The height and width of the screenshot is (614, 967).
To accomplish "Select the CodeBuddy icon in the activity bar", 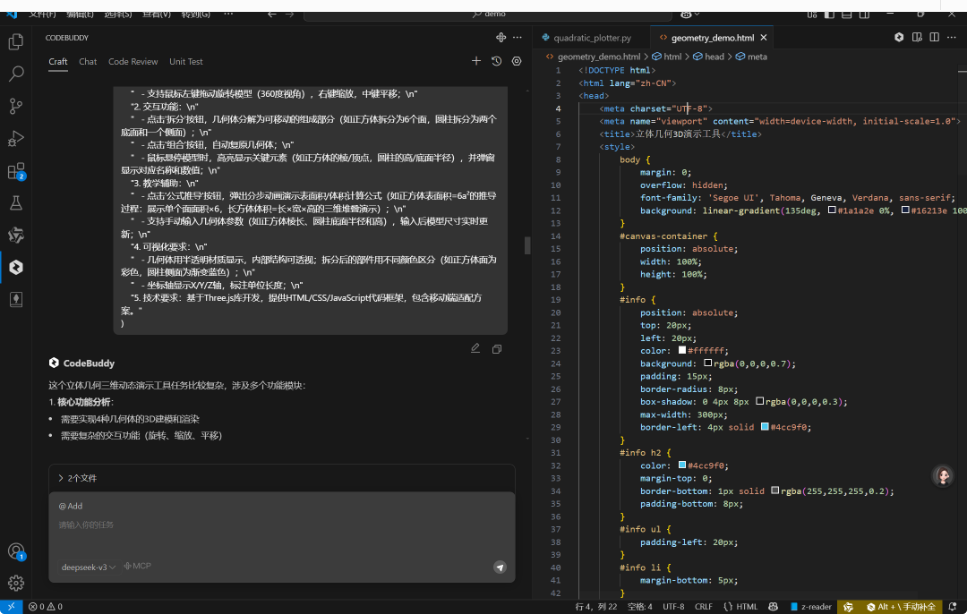I will point(16,267).
